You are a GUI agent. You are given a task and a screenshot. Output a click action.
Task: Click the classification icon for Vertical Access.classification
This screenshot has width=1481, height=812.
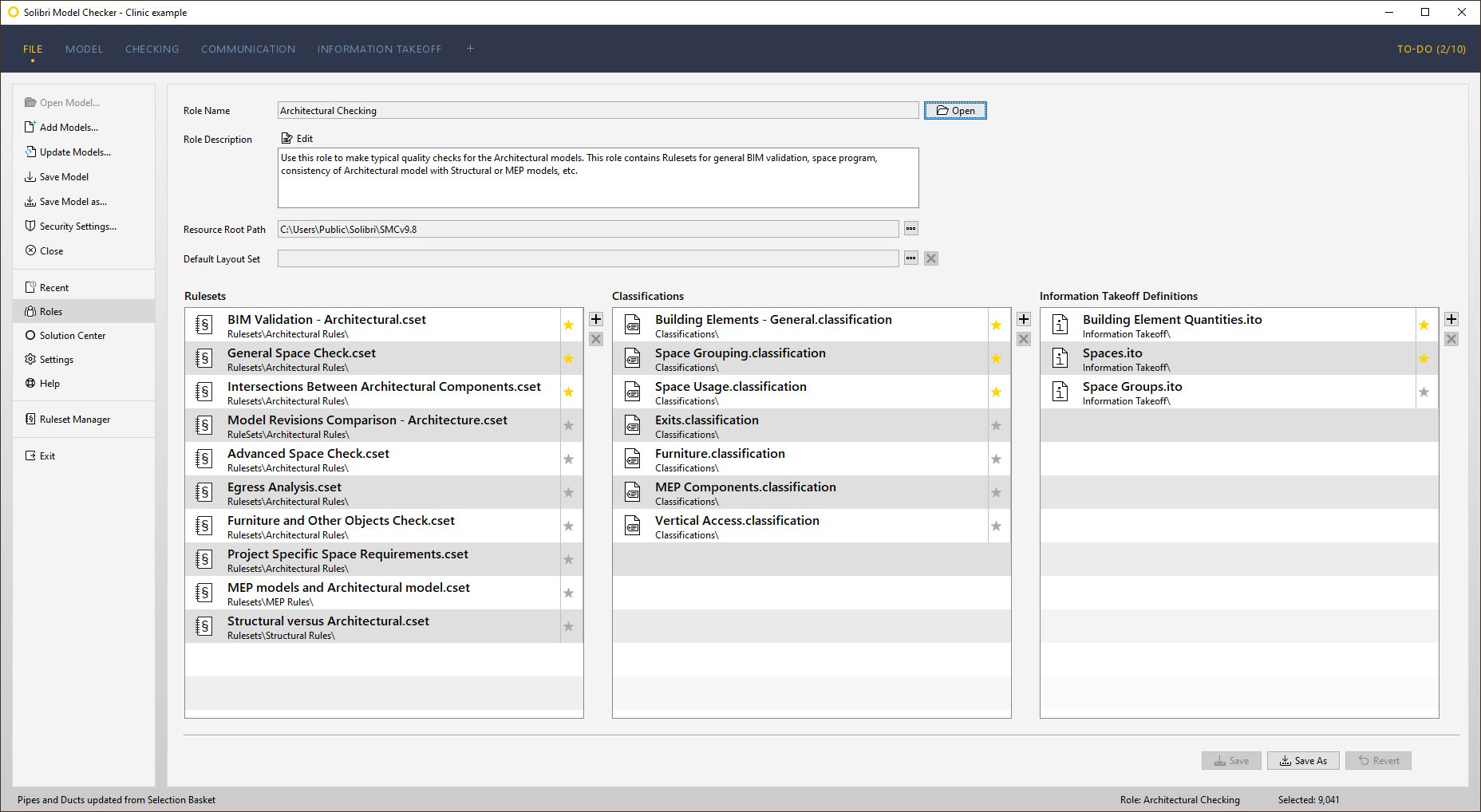633,526
